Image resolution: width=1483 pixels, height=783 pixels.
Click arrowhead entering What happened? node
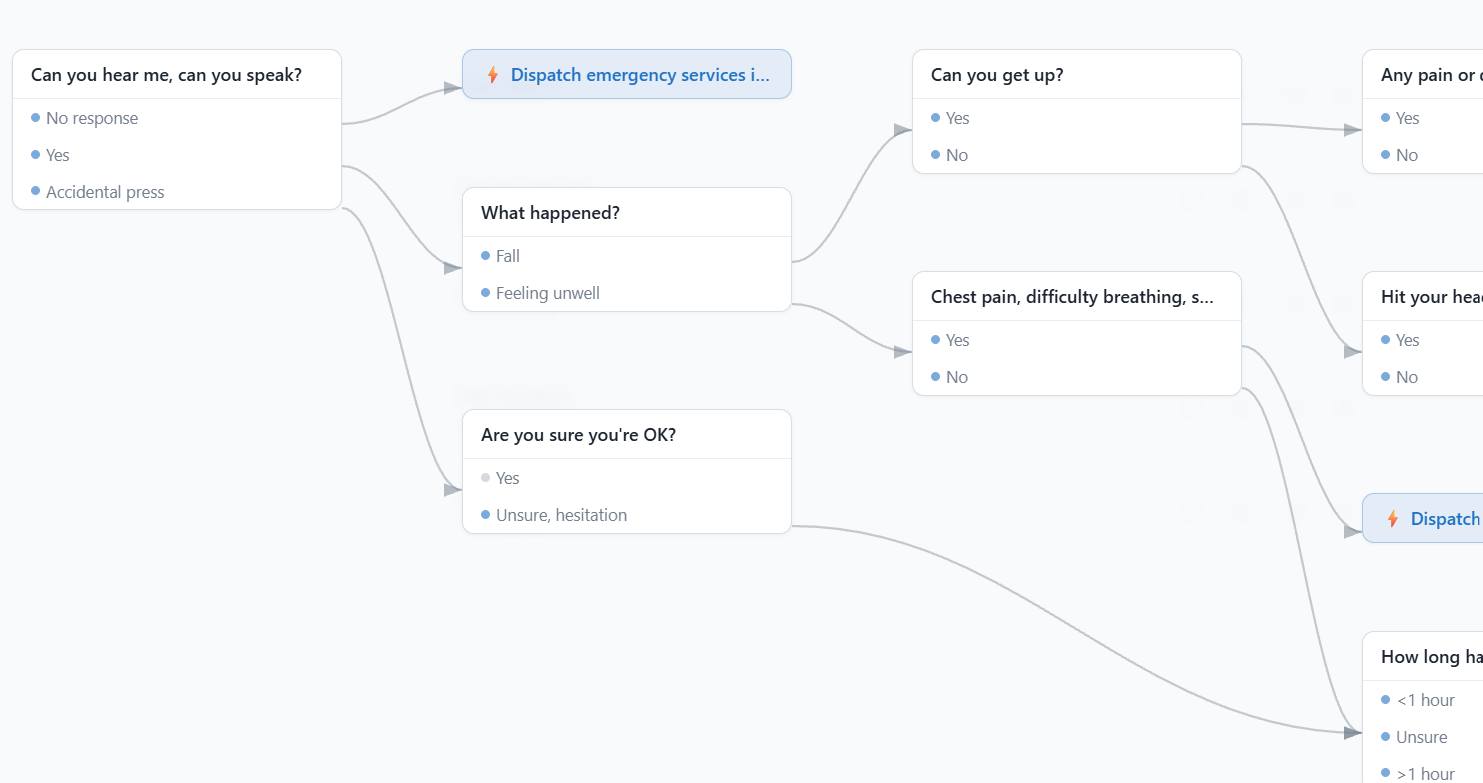click(453, 268)
